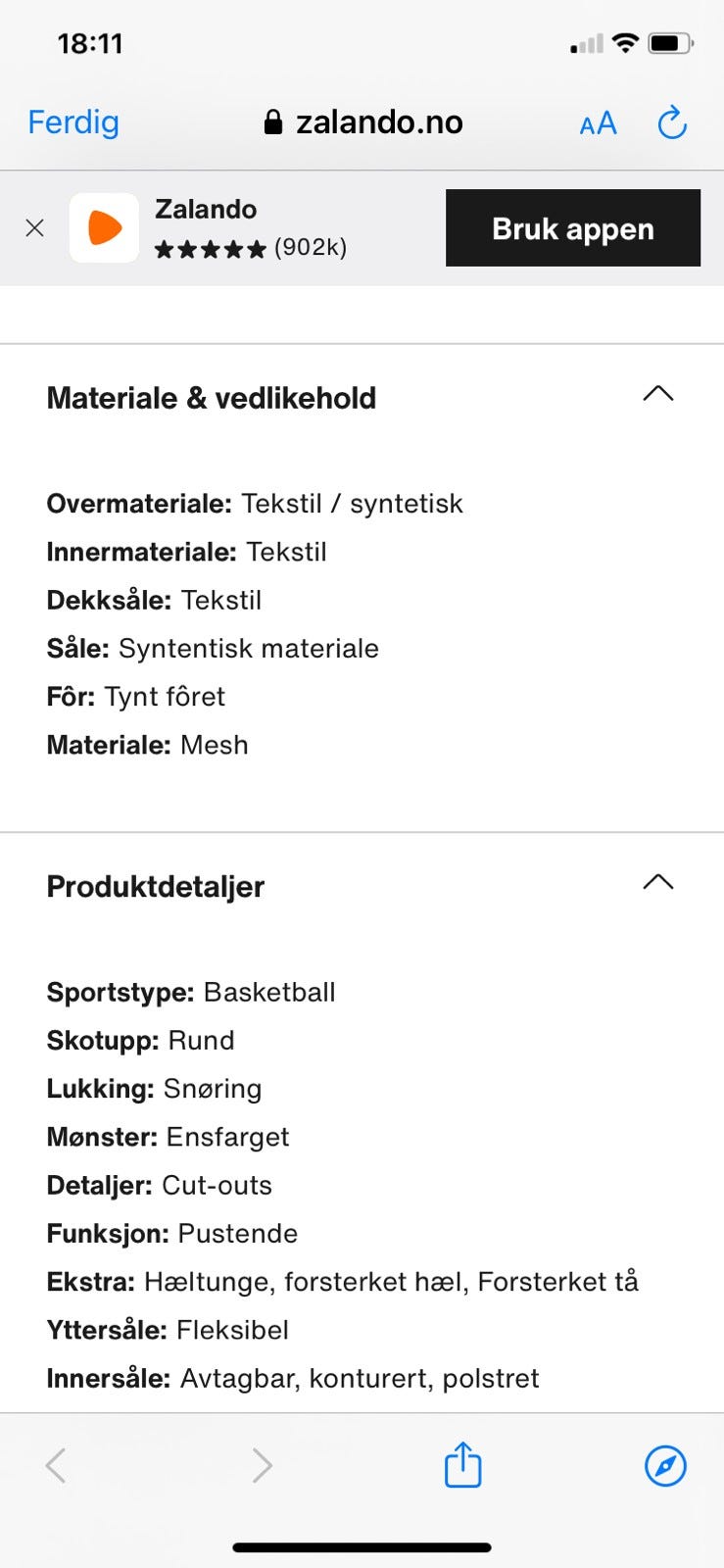Tap the home indicator bar

coord(362,1547)
